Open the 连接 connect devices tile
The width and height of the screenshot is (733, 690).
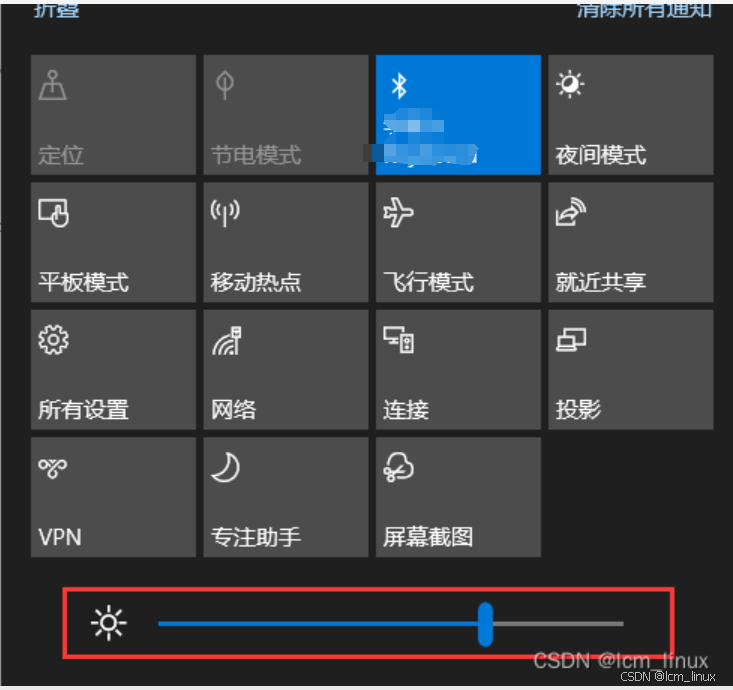[459, 369]
